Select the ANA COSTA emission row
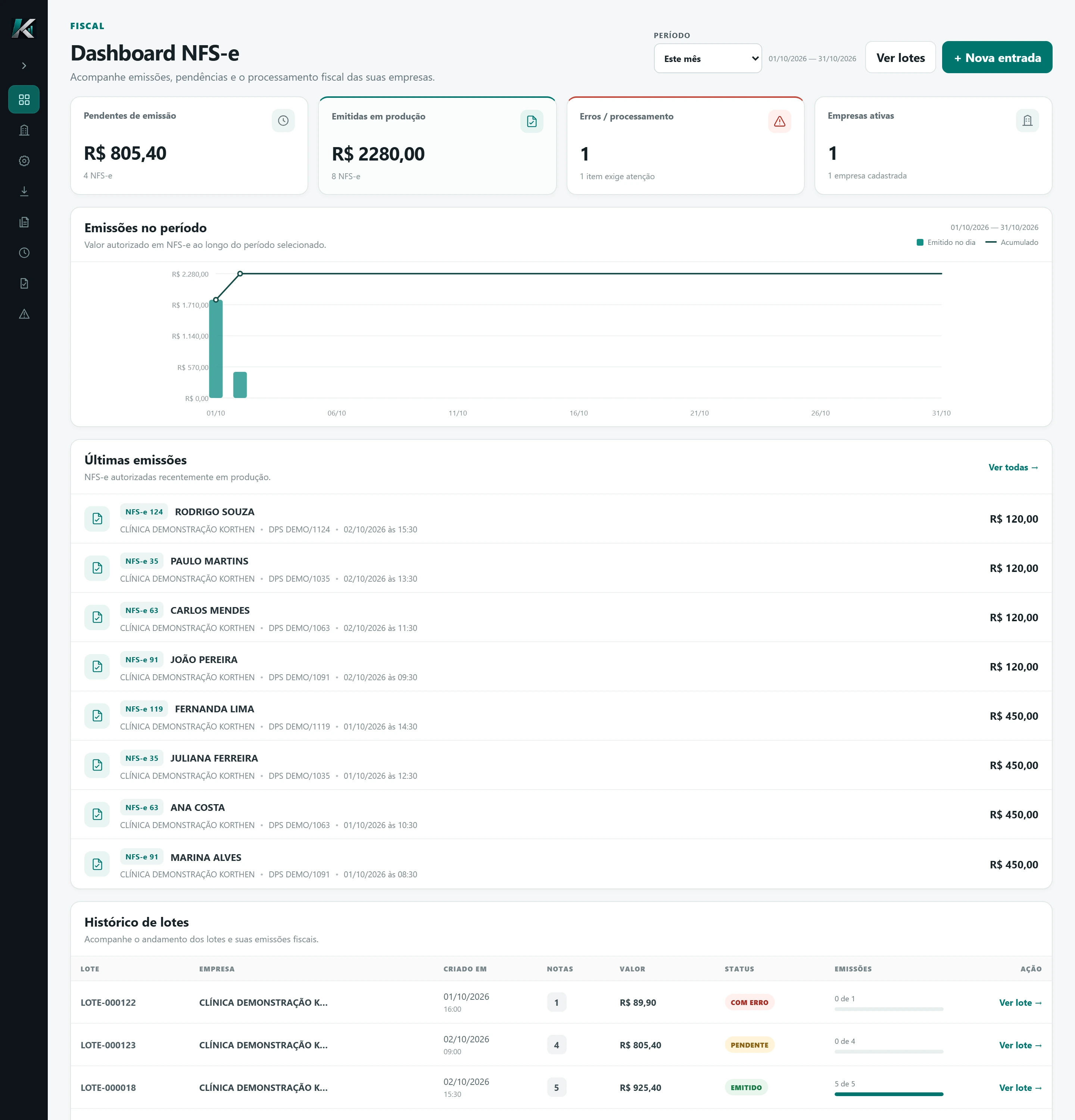Screen dimensions: 1075x1120 (561, 815)
